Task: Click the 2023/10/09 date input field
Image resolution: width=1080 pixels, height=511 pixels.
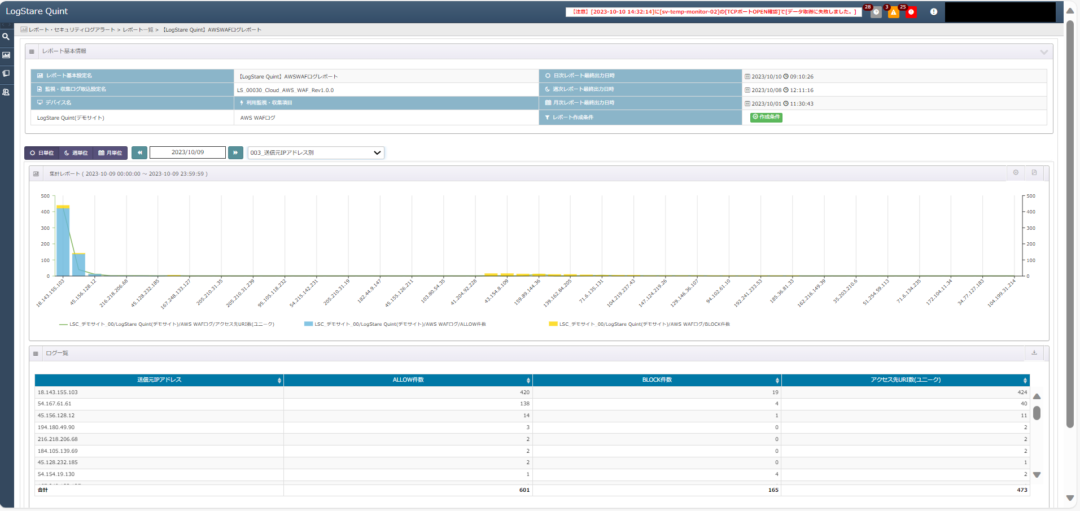Action: click(187, 152)
